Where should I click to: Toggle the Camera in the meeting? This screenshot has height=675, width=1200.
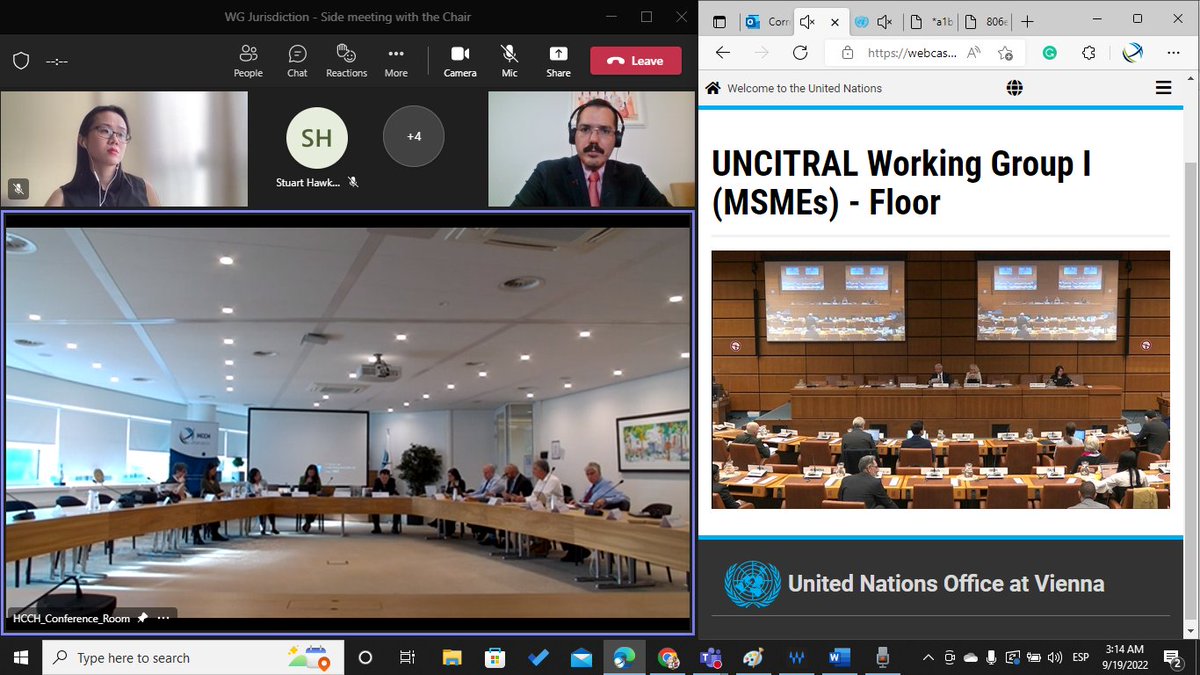[x=460, y=60]
